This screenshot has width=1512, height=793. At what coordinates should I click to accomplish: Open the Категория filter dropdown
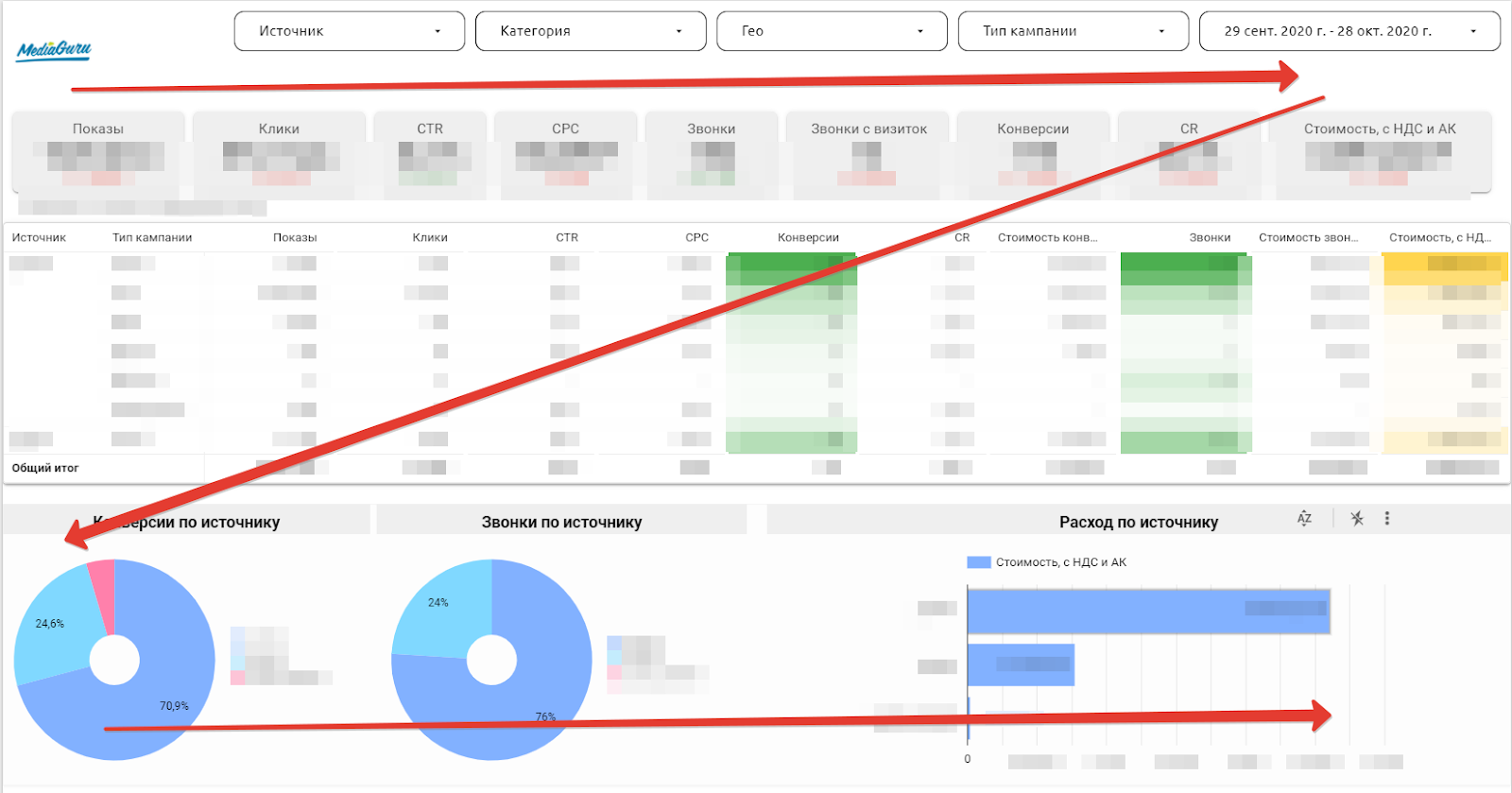[590, 31]
